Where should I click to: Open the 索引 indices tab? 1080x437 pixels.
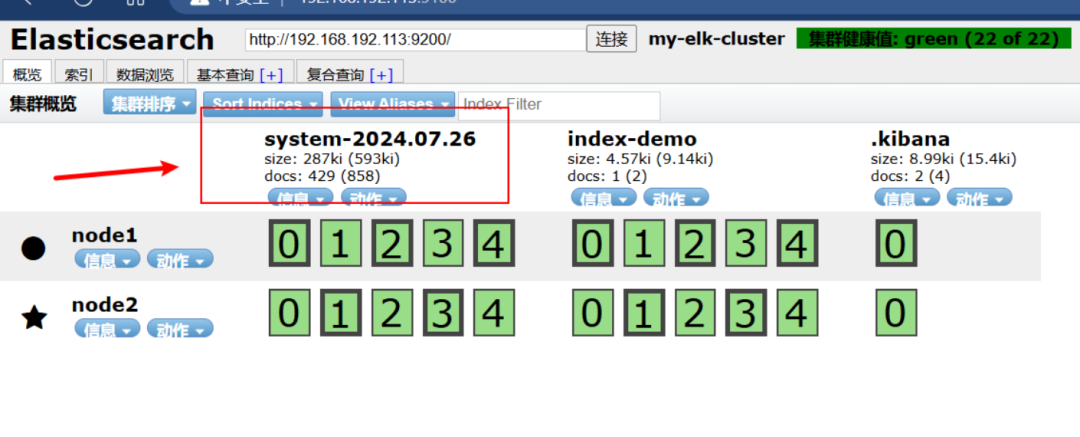79,74
